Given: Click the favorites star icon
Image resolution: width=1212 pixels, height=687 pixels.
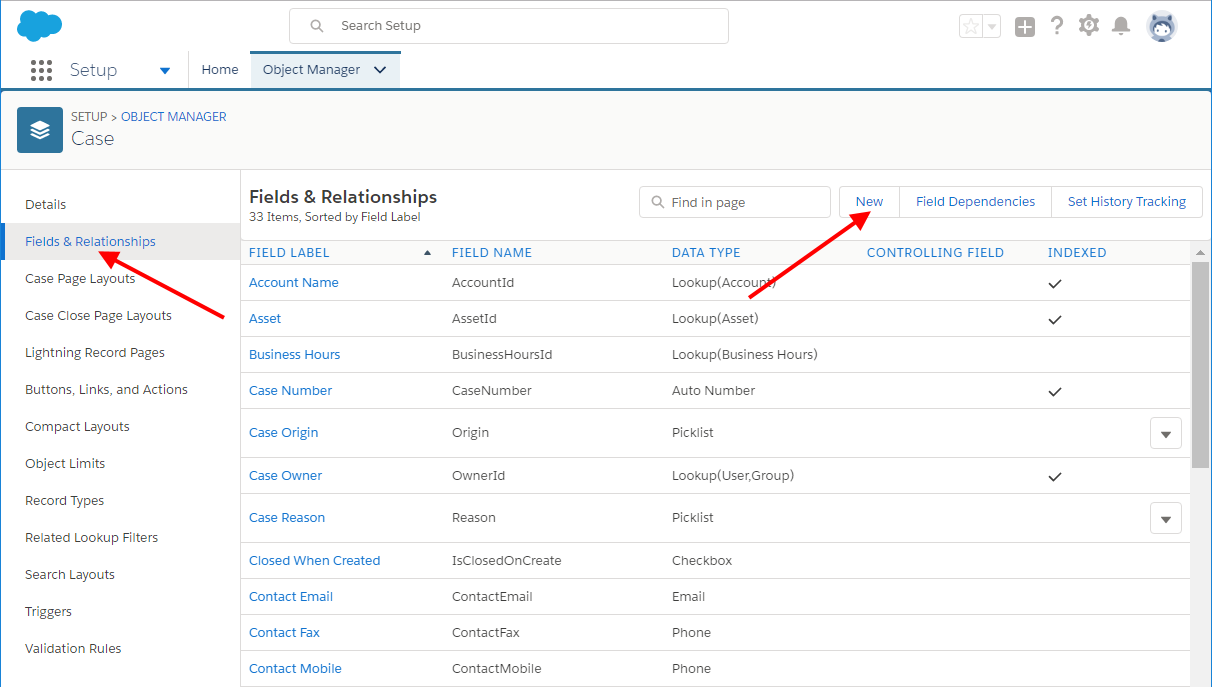Looking at the screenshot, I should tap(971, 27).
